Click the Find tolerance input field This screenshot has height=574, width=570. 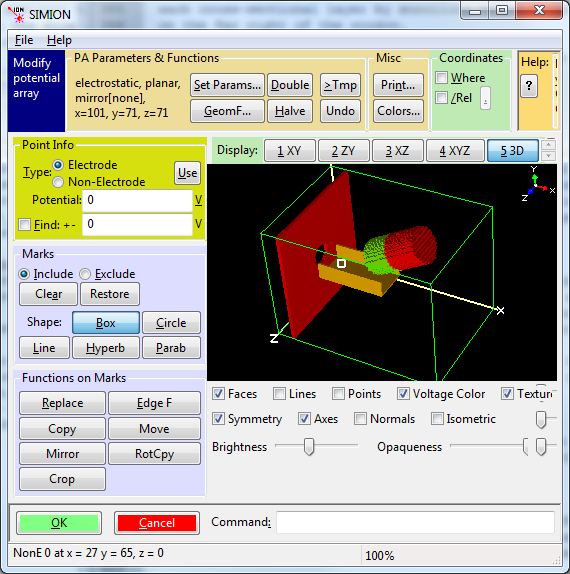[138, 224]
